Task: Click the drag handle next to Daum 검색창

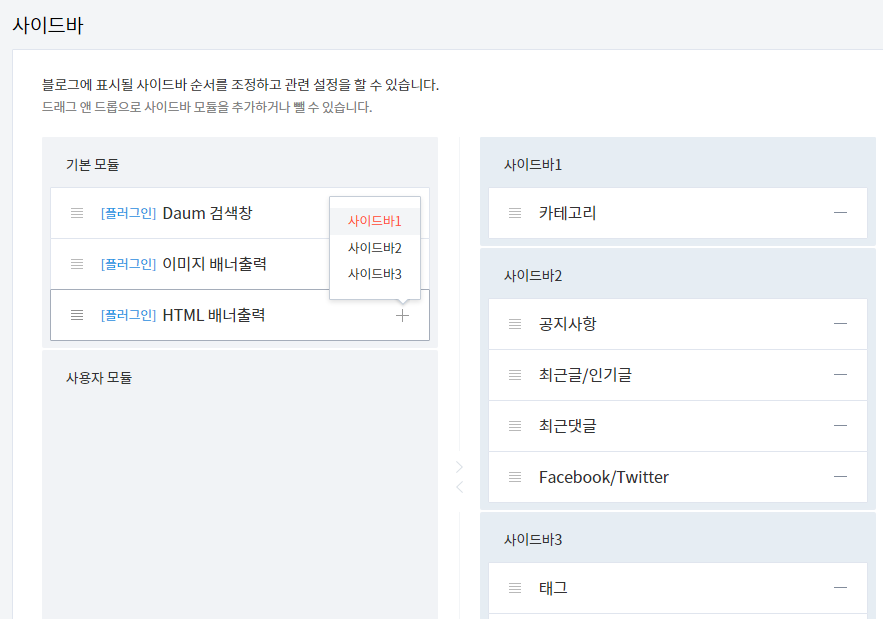Action: (x=77, y=213)
